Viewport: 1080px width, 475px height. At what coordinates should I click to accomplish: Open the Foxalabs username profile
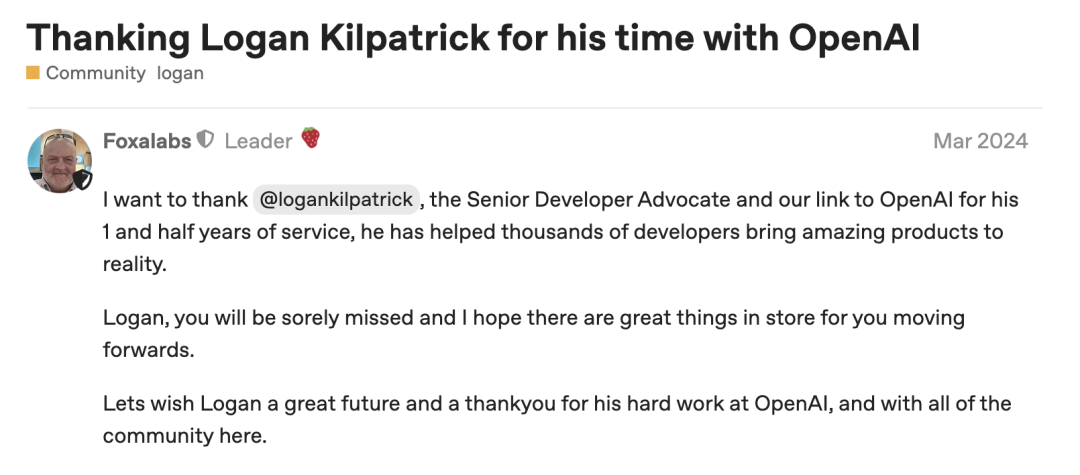click(147, 141)
